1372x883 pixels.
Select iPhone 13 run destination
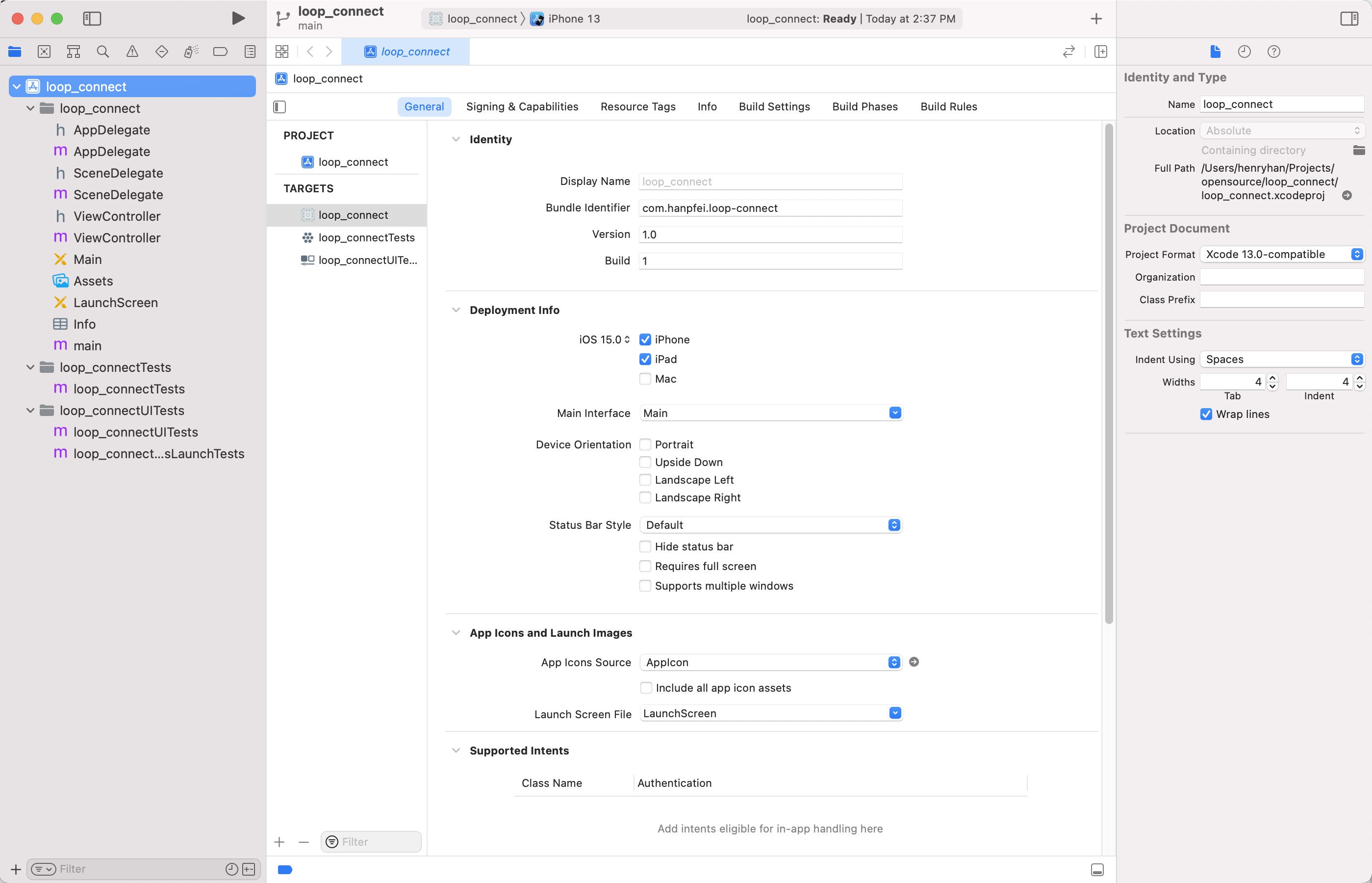point(565,18)
